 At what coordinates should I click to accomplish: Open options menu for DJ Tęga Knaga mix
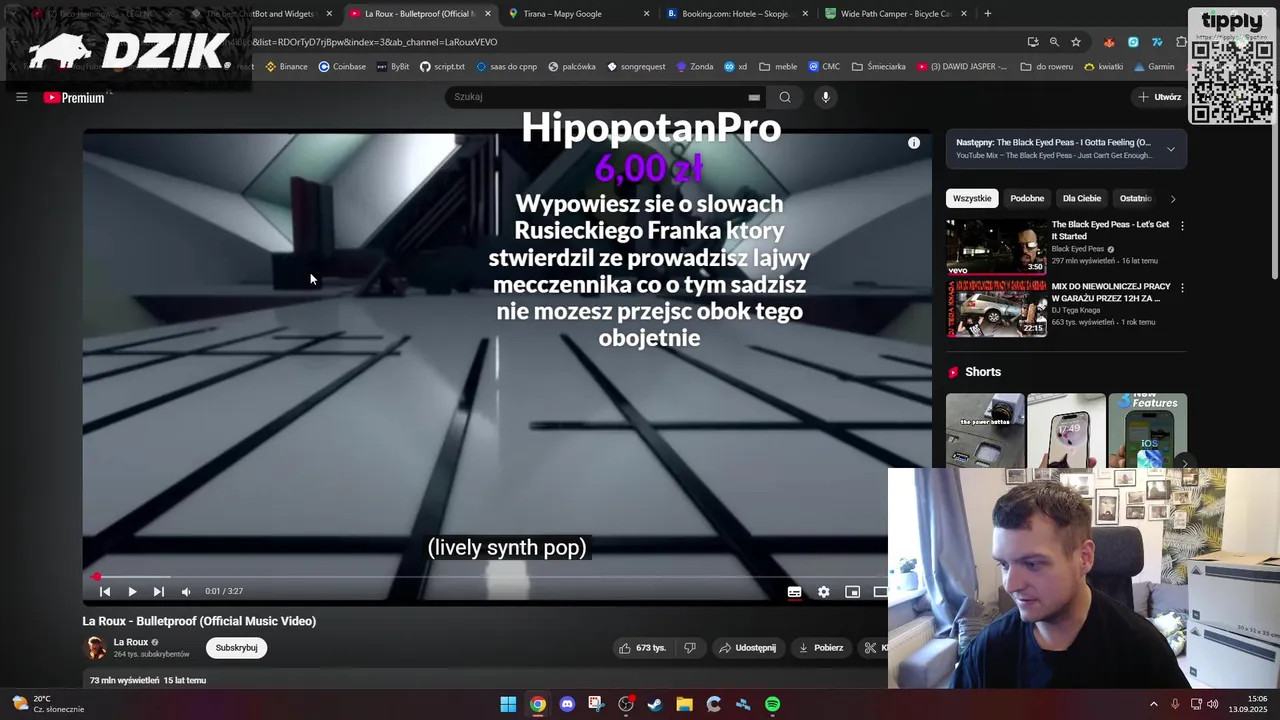(x=1182, y=288)
